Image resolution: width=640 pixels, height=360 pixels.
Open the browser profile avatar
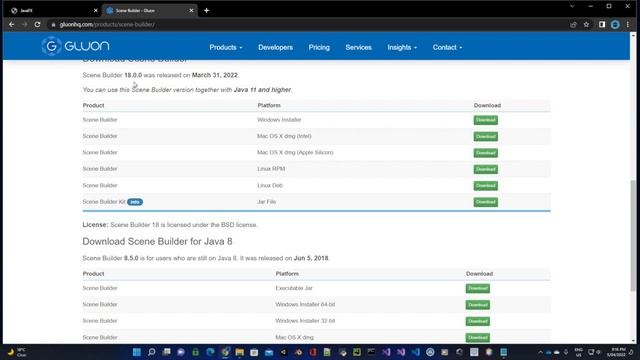tap(615, 24)
